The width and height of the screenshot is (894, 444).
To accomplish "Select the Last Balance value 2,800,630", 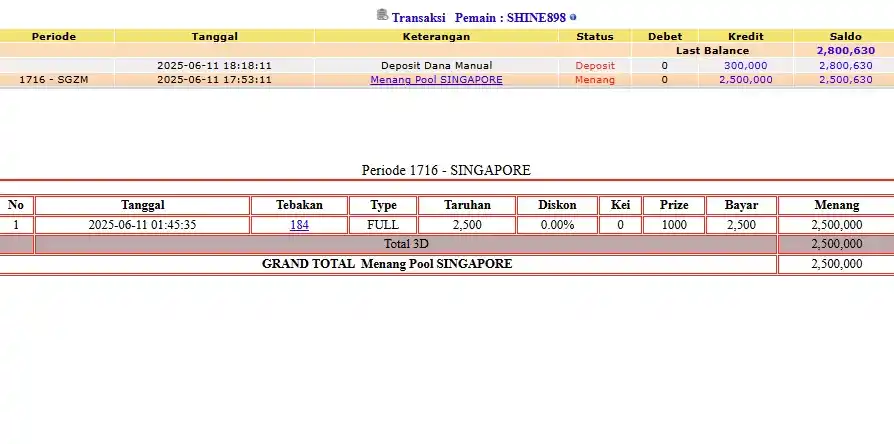I will pos(846,51).
